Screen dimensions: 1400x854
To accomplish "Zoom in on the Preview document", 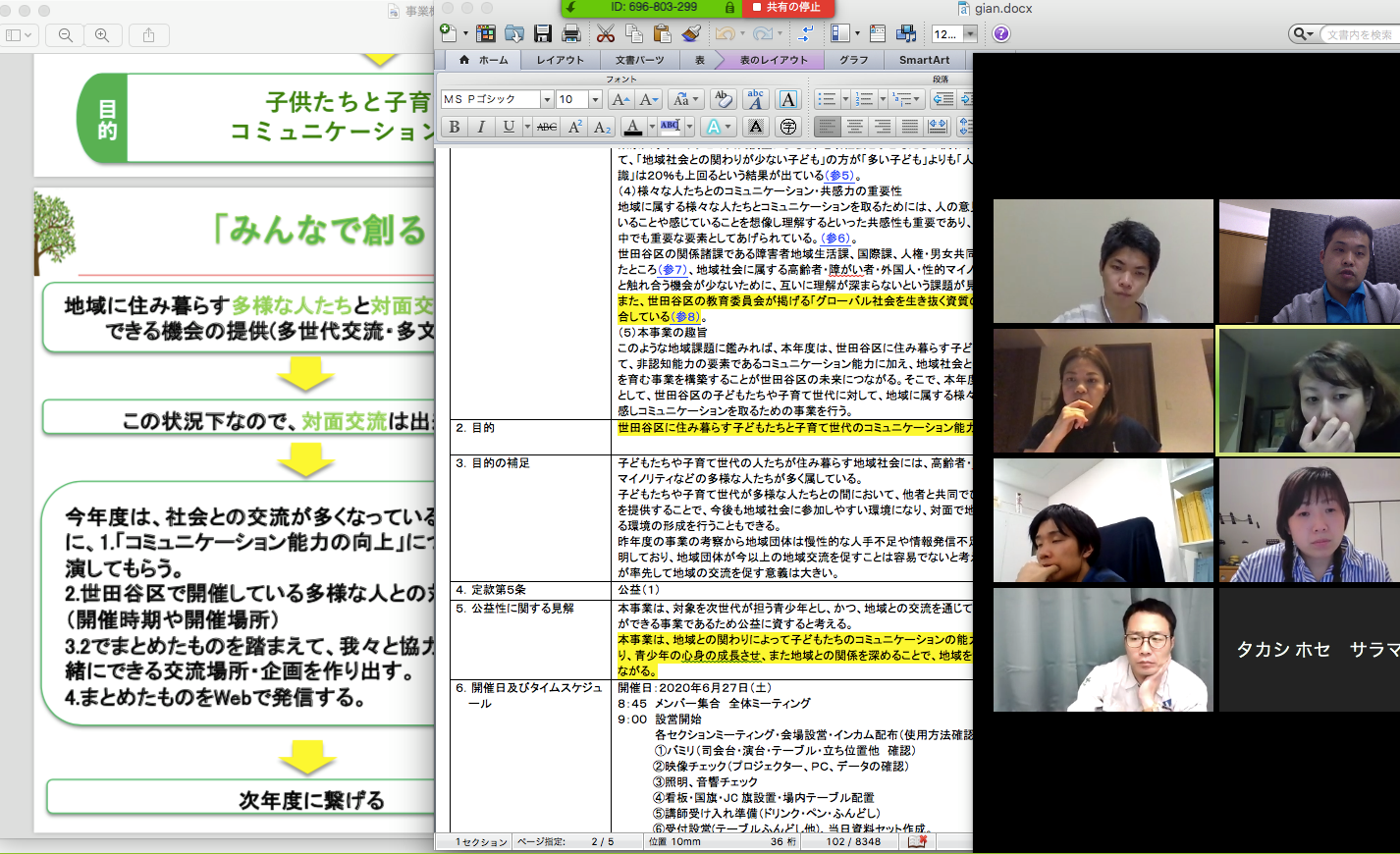I will click(x=102, y=35).
